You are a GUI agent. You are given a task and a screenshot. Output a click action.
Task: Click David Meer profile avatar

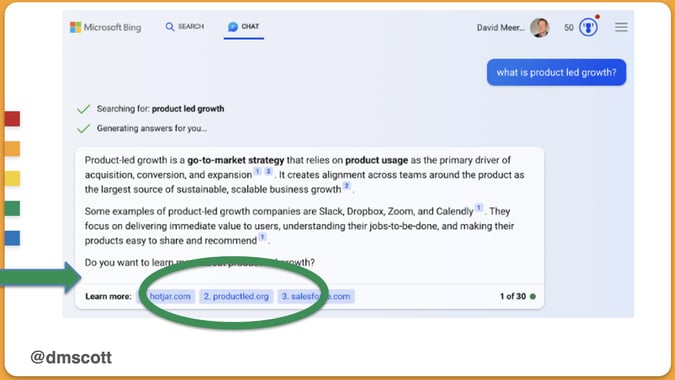click(x=539, y=28)
